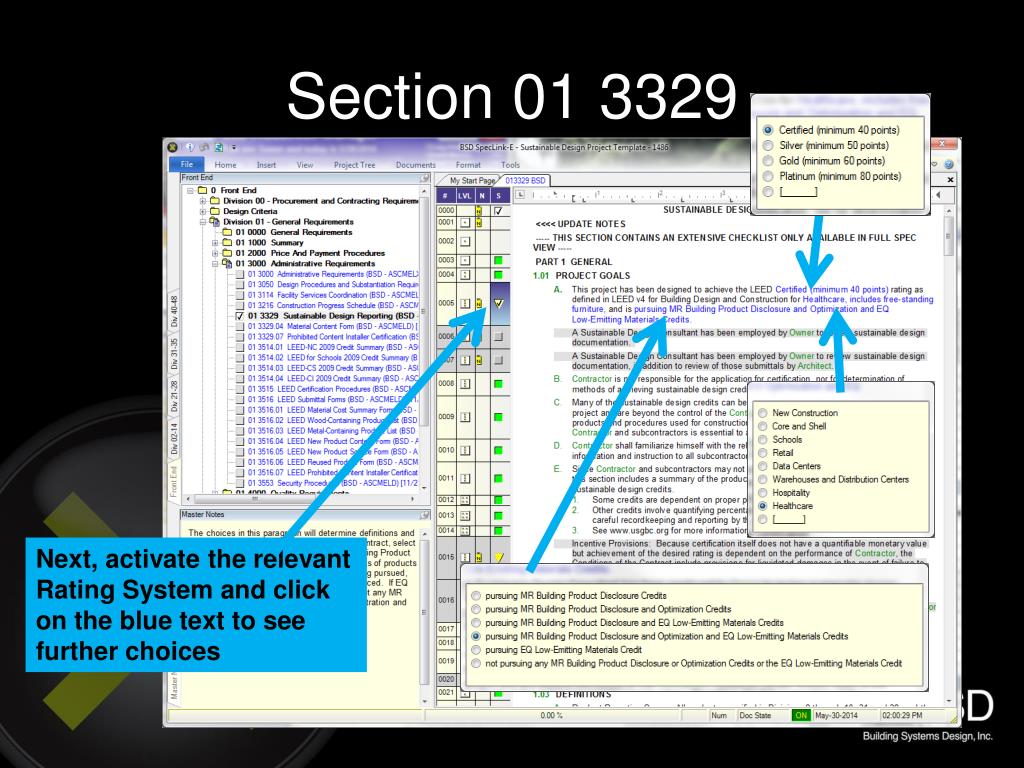This screenshot has width=1024, height=768.
Task: Click the S column header
Action: 499,195
